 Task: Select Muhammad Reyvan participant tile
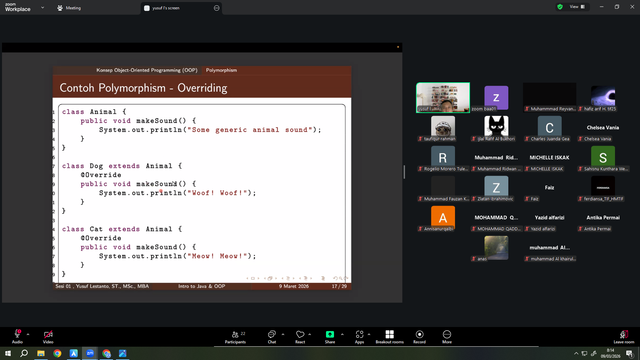(x=549, y=98)
